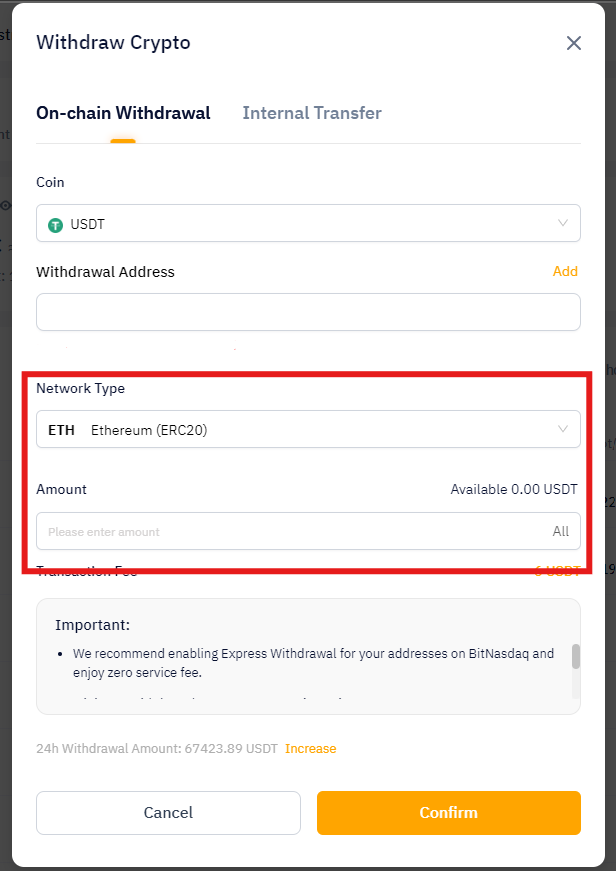
Task: Confirm the crypto withdrawal
Action: click(448, 813)
